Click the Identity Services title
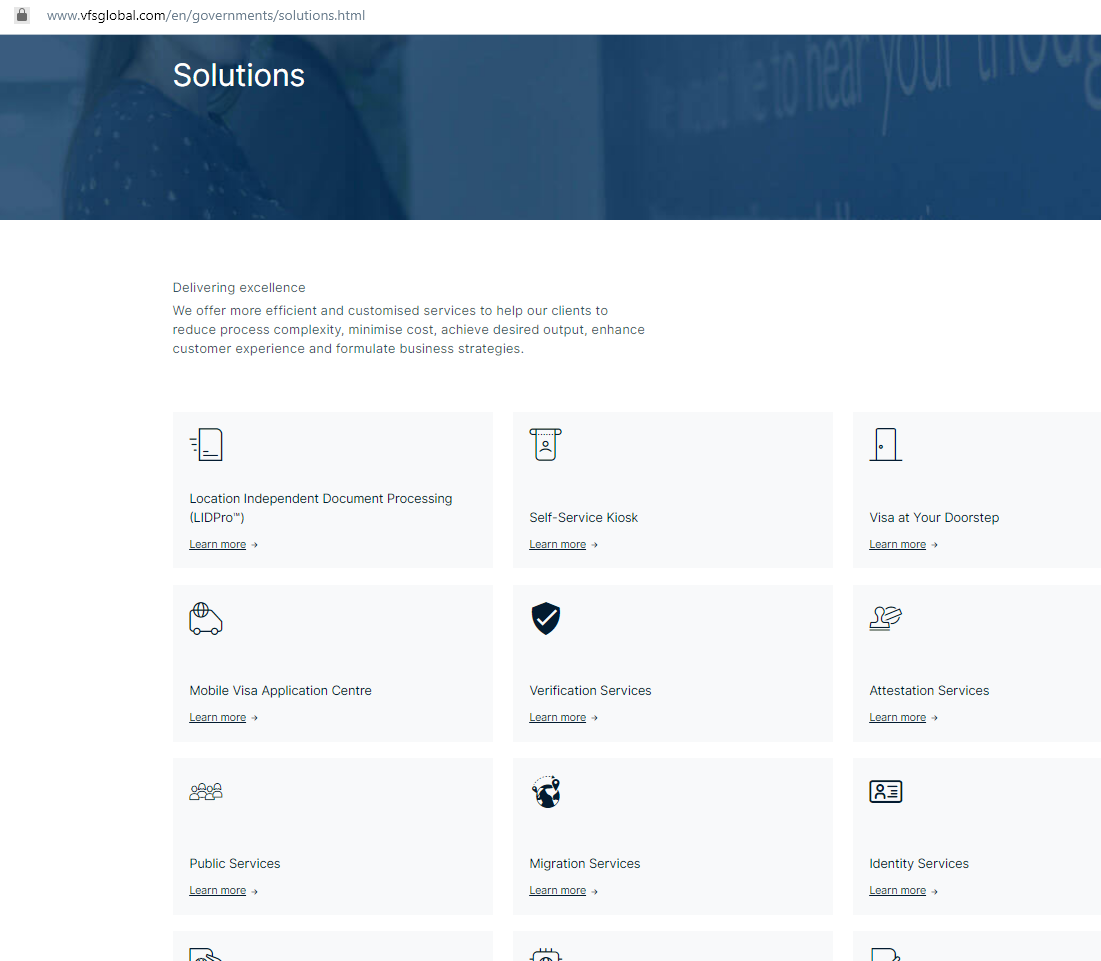1101x961 pixels. coord(918,864)
